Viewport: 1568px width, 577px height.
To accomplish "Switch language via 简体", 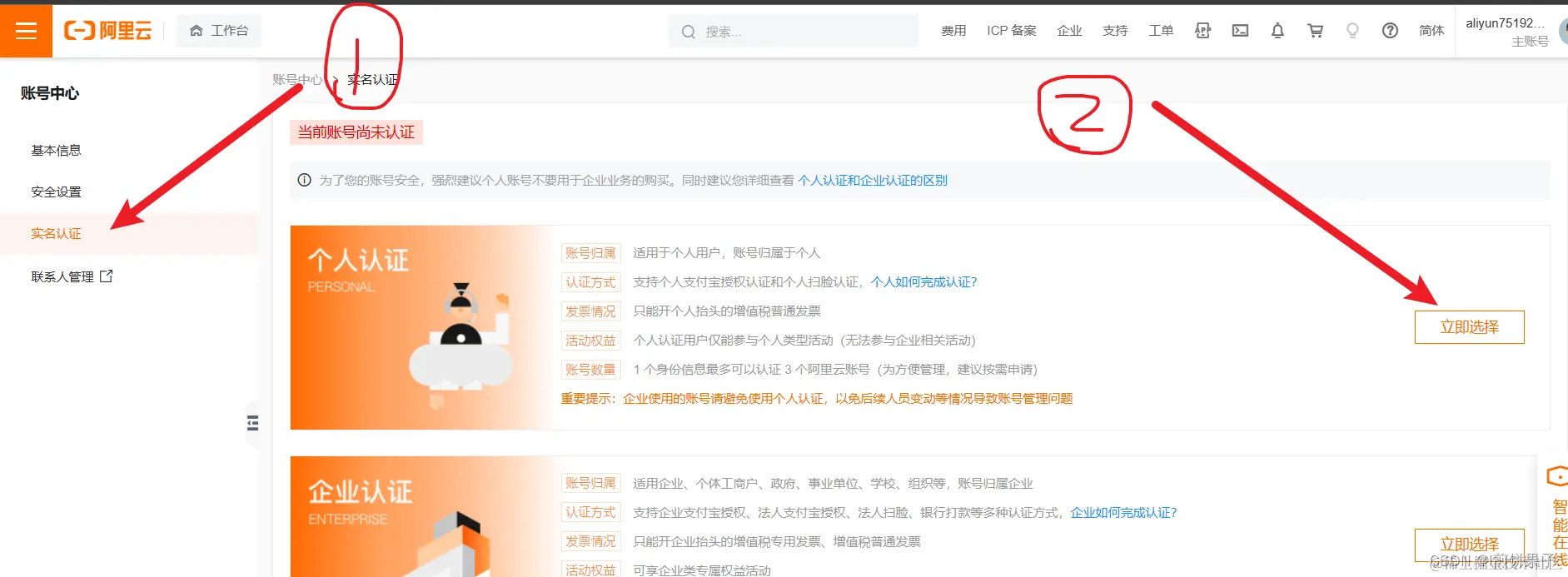I will point(1431,31).
